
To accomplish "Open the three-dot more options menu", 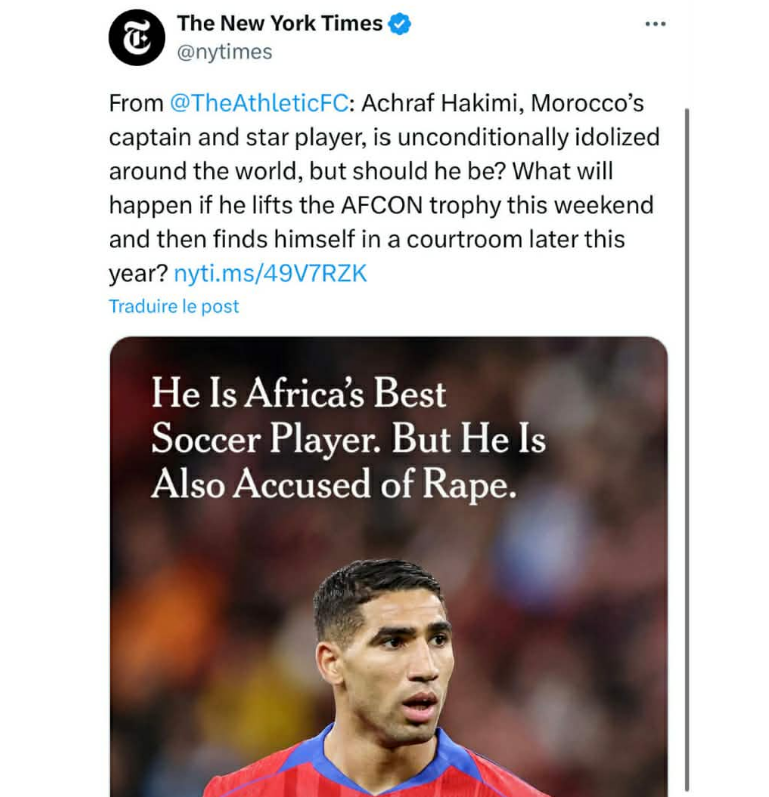I will point(655,24).
